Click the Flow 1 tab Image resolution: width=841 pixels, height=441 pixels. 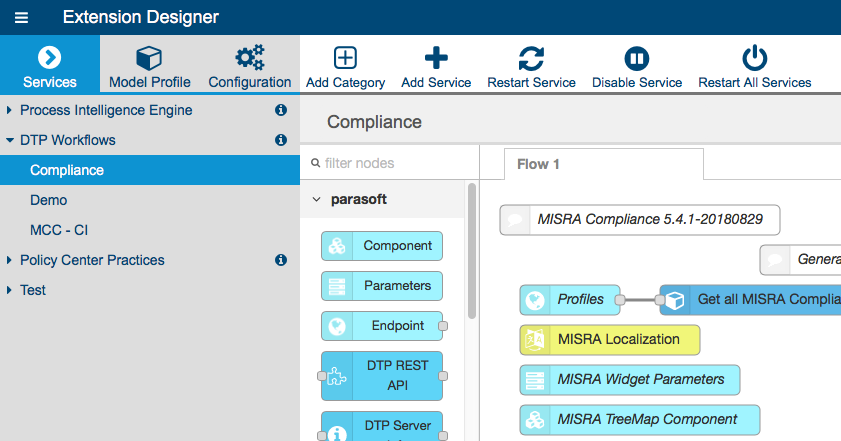pyautogui.click(x=603, y=164)
